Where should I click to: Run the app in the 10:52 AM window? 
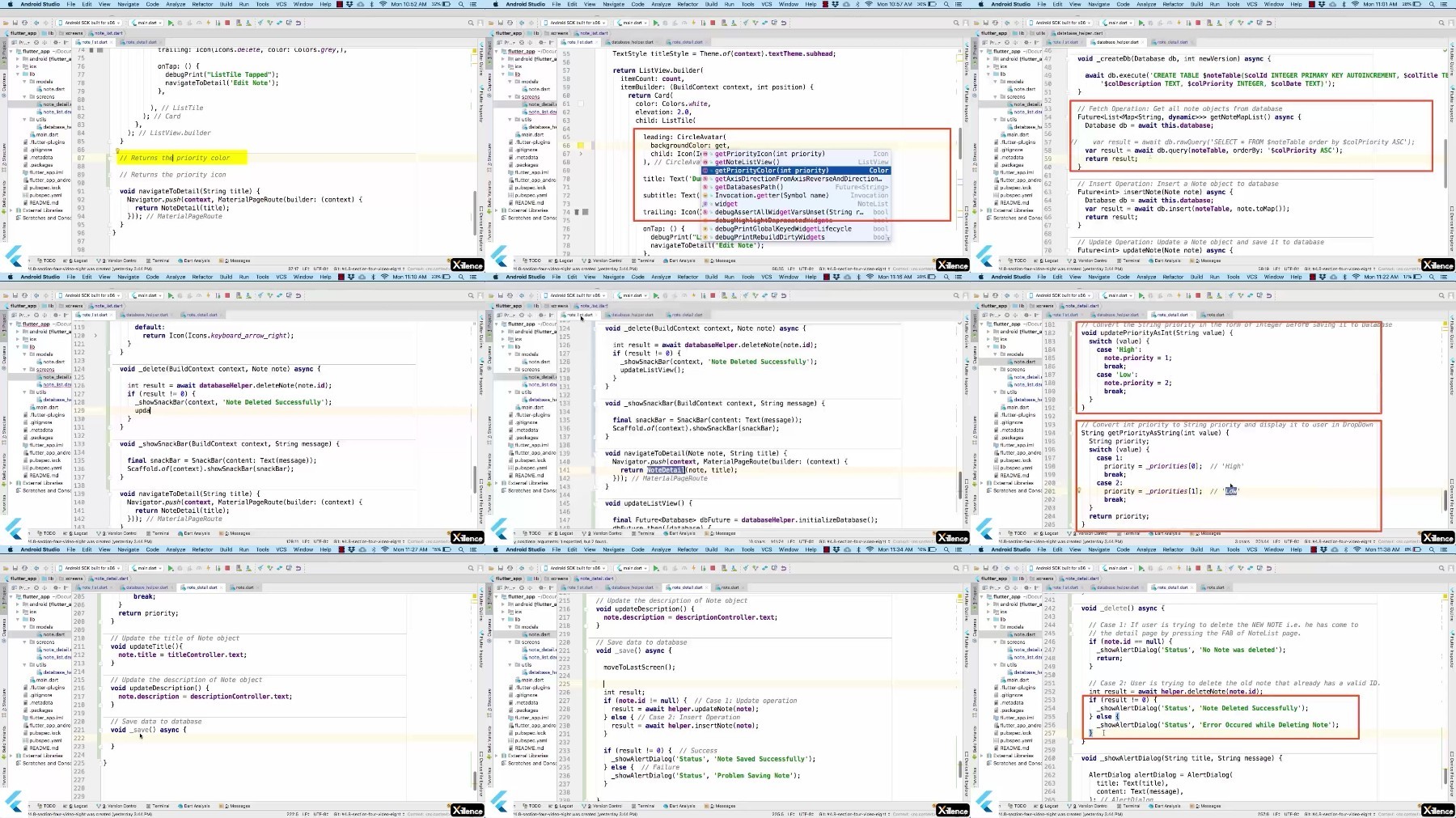click(x=170, y=23)
